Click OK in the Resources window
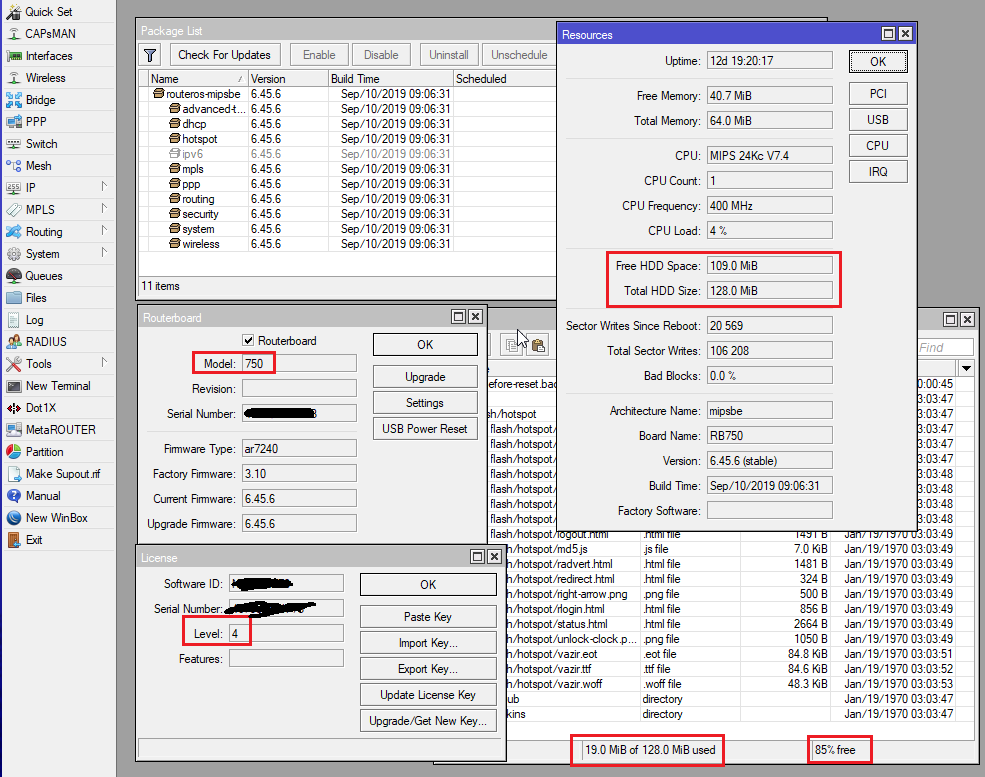The height and width of the screenshot is (777, 985). click(878, 62)
